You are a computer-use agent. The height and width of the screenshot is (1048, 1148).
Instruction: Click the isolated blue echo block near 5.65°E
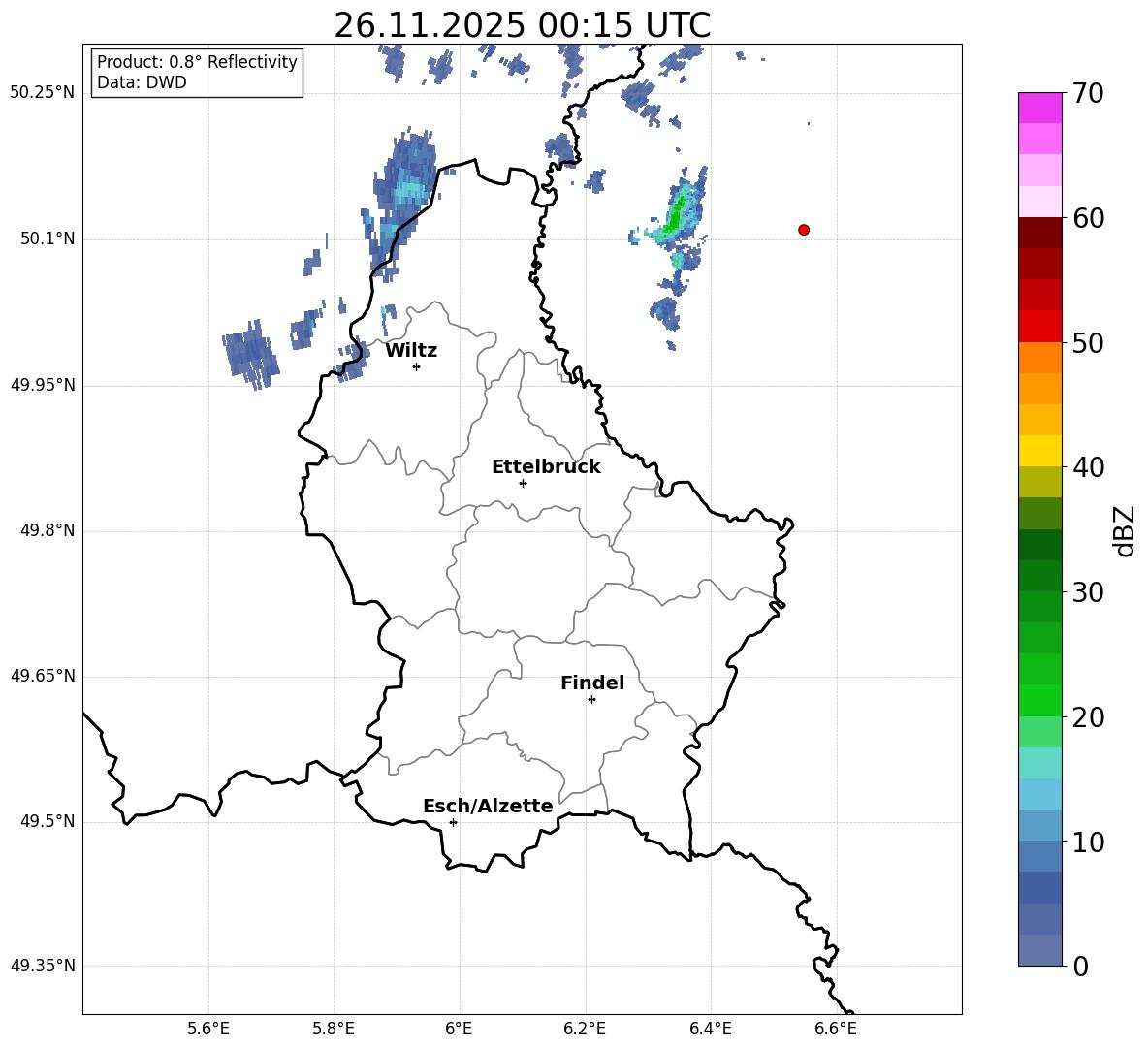251,355
